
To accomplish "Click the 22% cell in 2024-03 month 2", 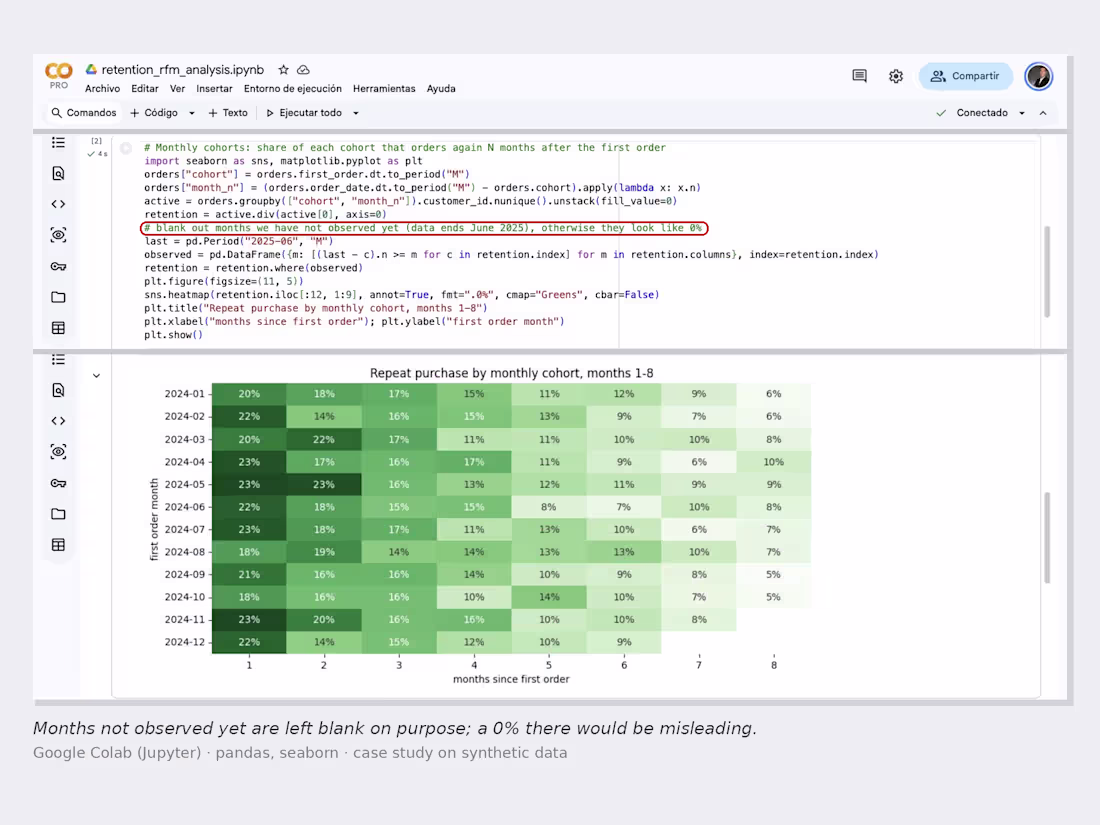I will coord(323,439).
